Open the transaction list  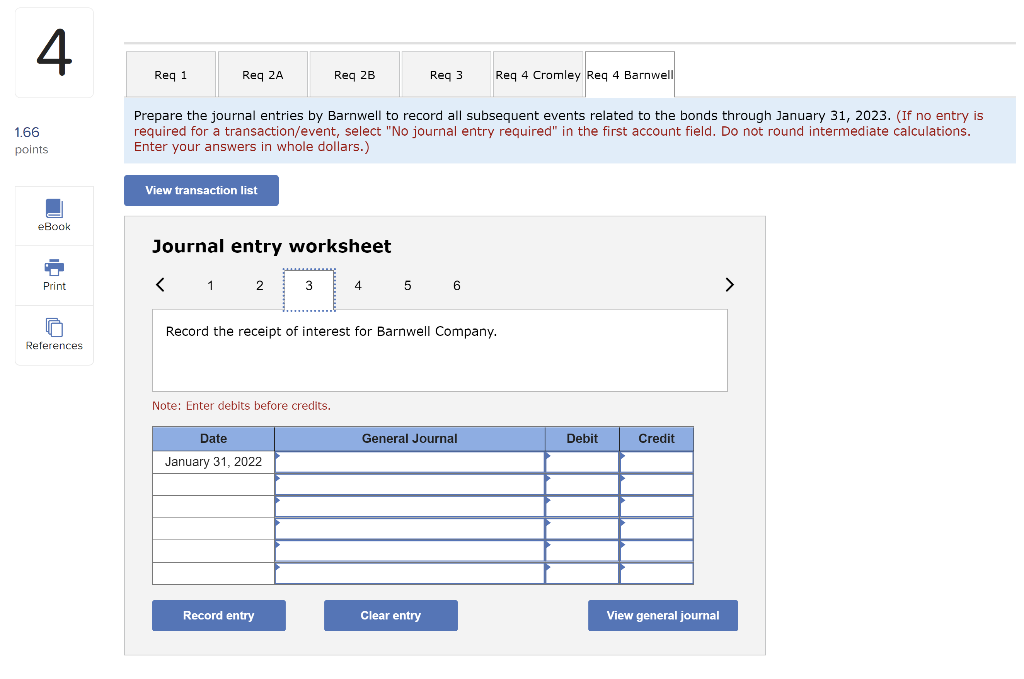[x=201, y=190]
